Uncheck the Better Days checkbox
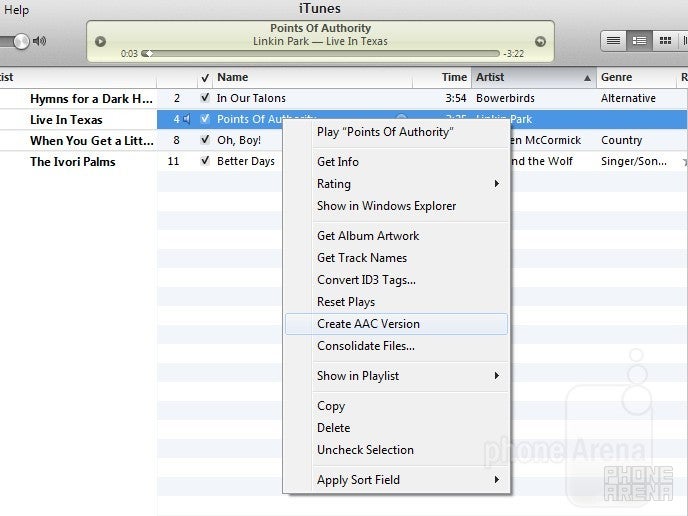 tap(205, 161)
